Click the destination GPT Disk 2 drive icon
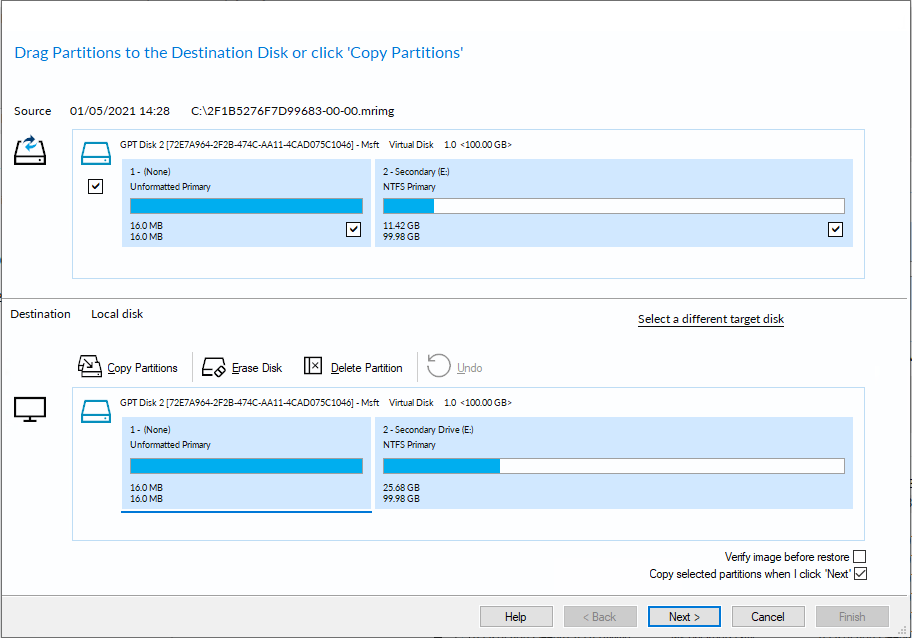Image resolution: width=912 pixels, height=638 pixels. pyautogui.click(x=96, y=410)
